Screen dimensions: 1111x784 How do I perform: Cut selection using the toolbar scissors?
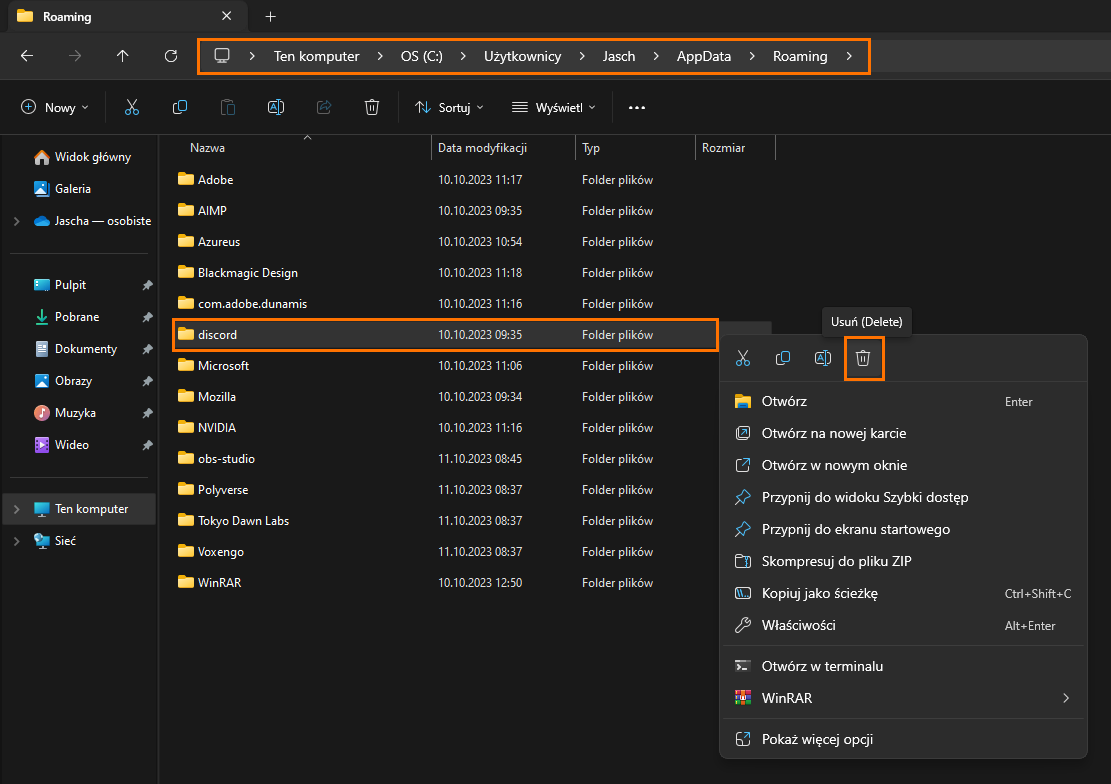tap(132, 107)
